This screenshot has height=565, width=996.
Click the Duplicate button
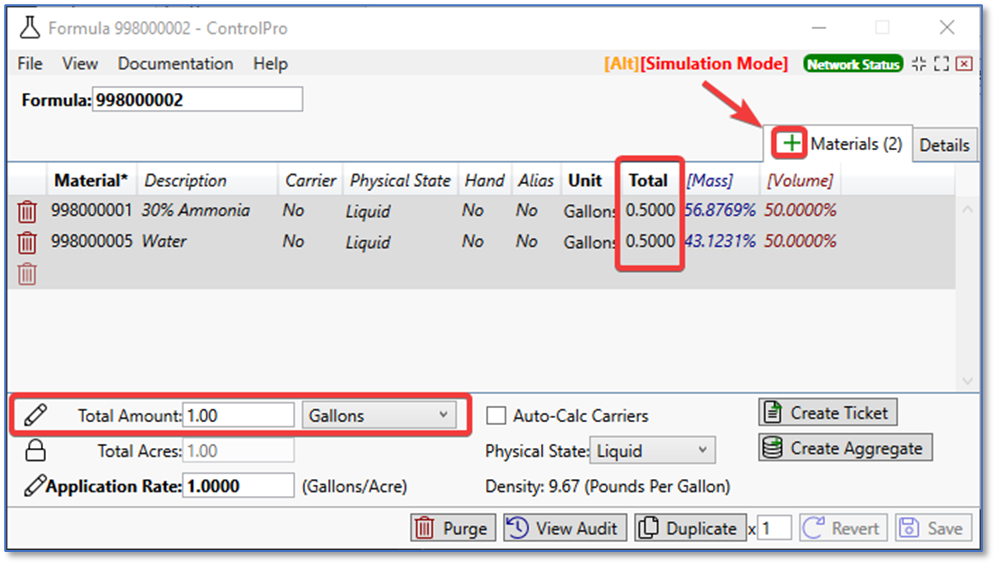[690, 528]
